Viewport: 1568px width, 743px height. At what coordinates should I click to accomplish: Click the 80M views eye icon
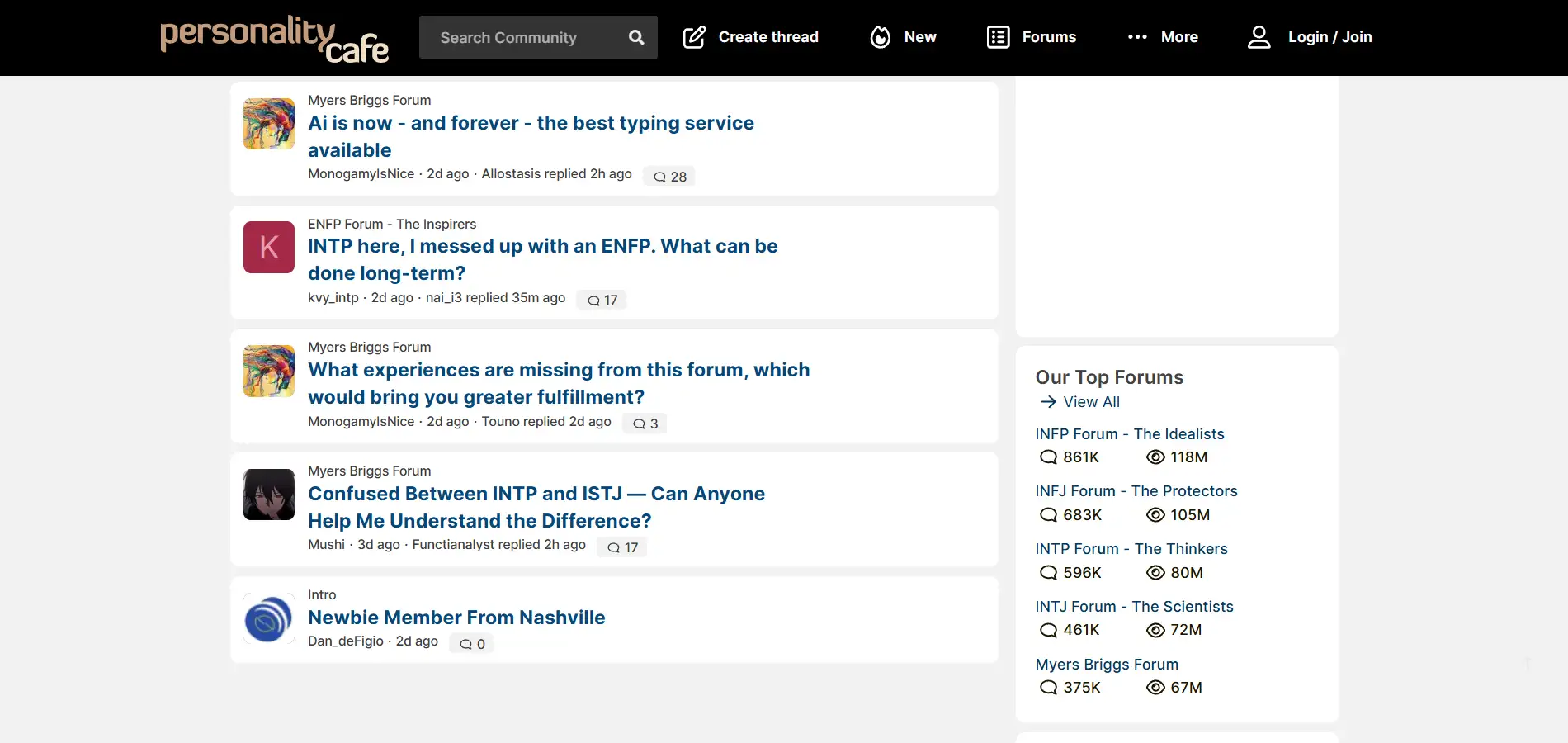[1155, 573]
